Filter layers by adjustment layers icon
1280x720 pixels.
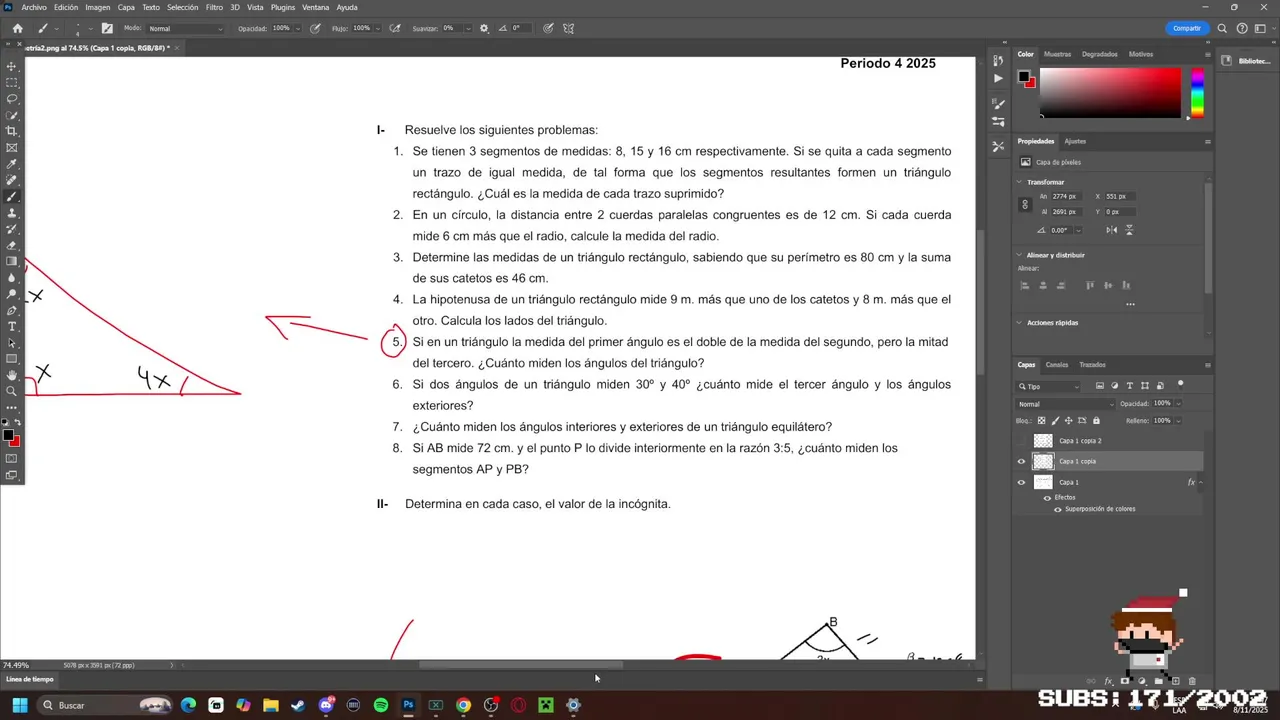coord(1114,386)
